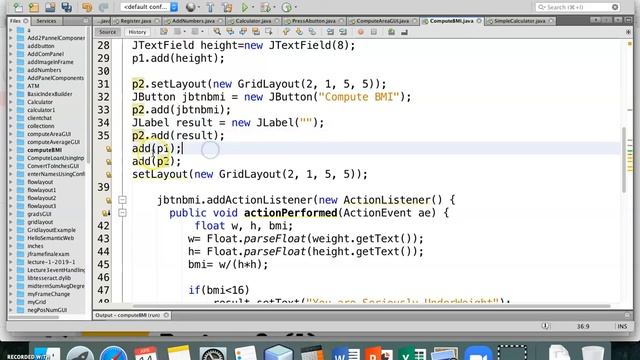Screen dimensions: 640x360
Task: Open Microsoft Word from the Dock
Action: click(345, 353)
